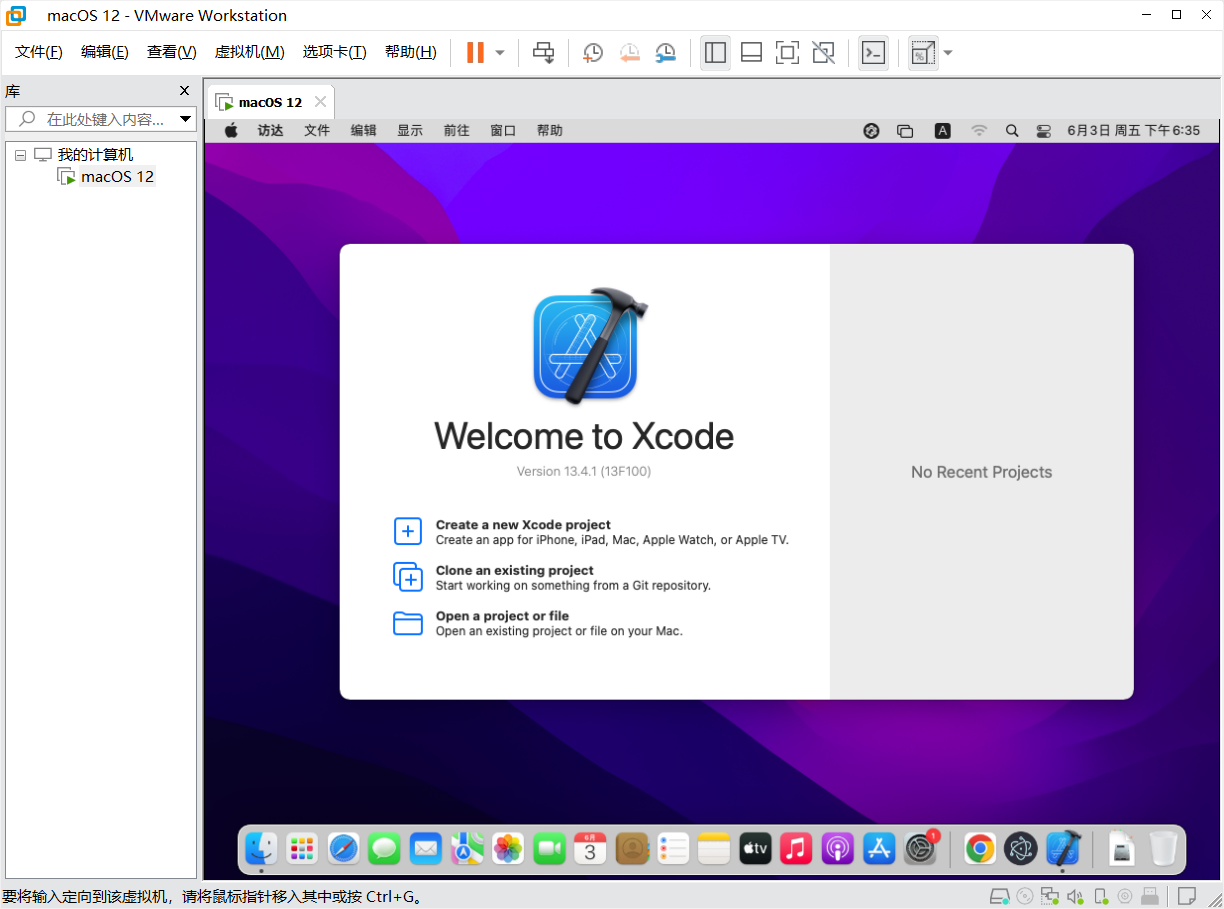
Task: Click the stretch guest display icon
Action: tap(922, 53)
